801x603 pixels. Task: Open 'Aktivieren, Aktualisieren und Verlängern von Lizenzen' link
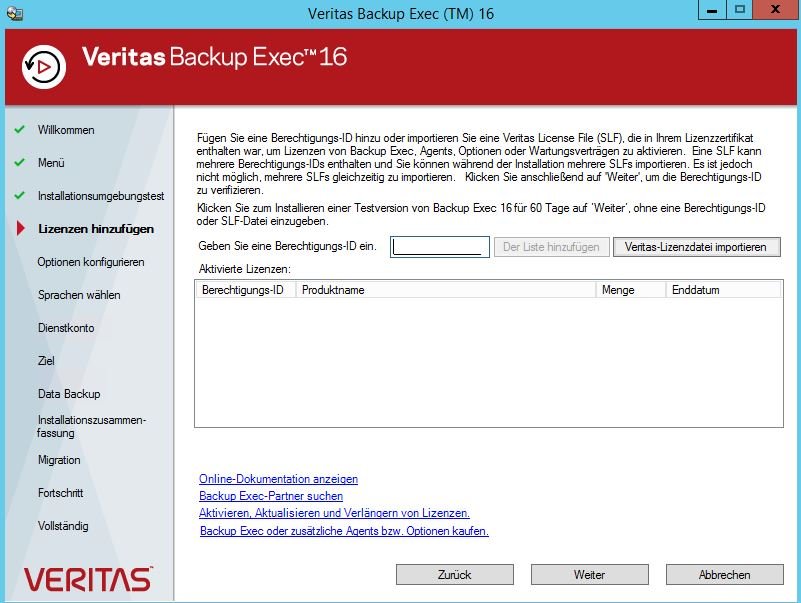coord(334,513)
